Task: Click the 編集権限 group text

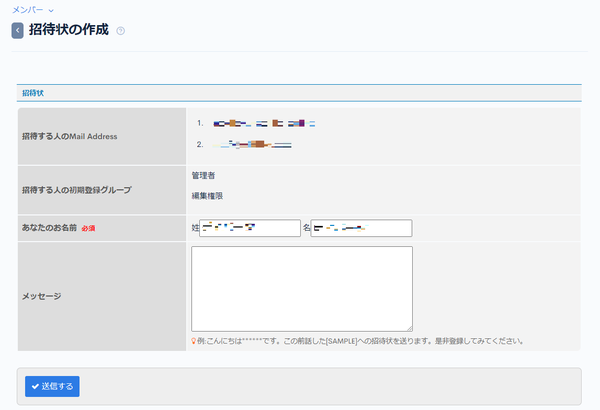Action: pyautogui.click(x=207, y=196)
